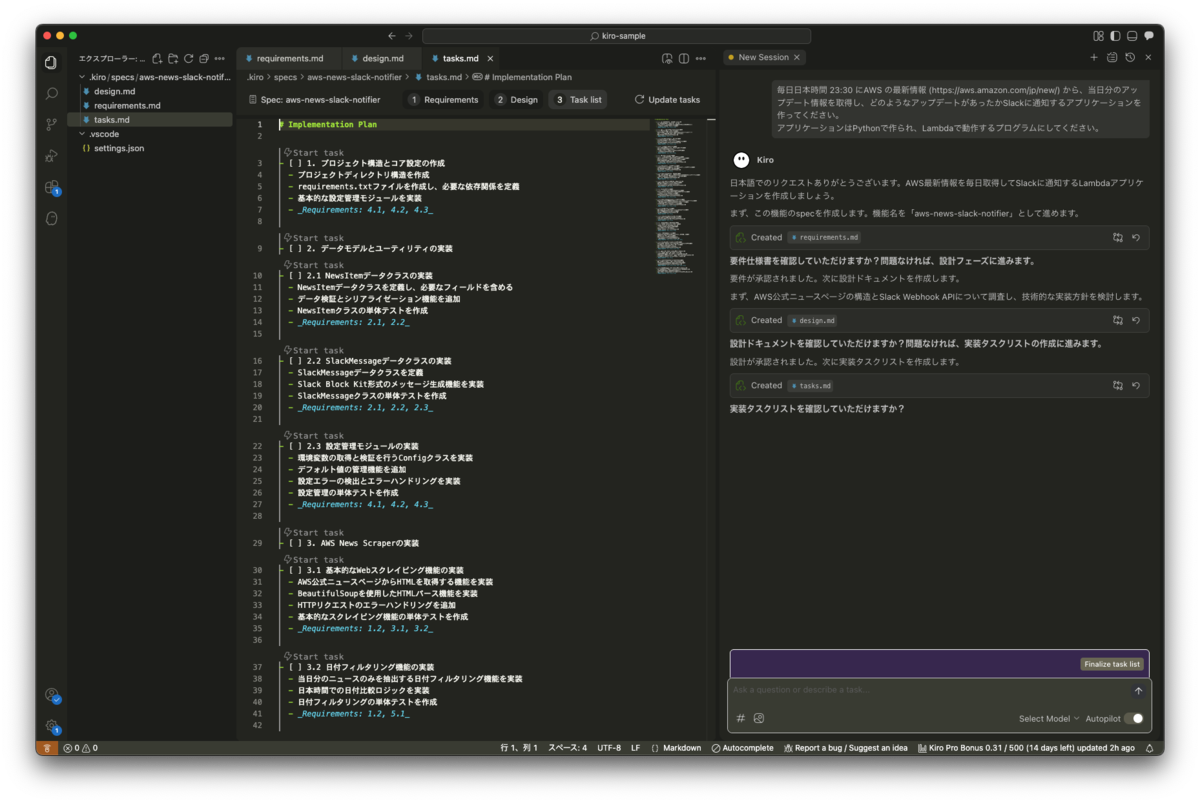Open the Extensions view with badge
Image resolution: width=1200 pixels, height=803 pixels.
coord(52,187)
